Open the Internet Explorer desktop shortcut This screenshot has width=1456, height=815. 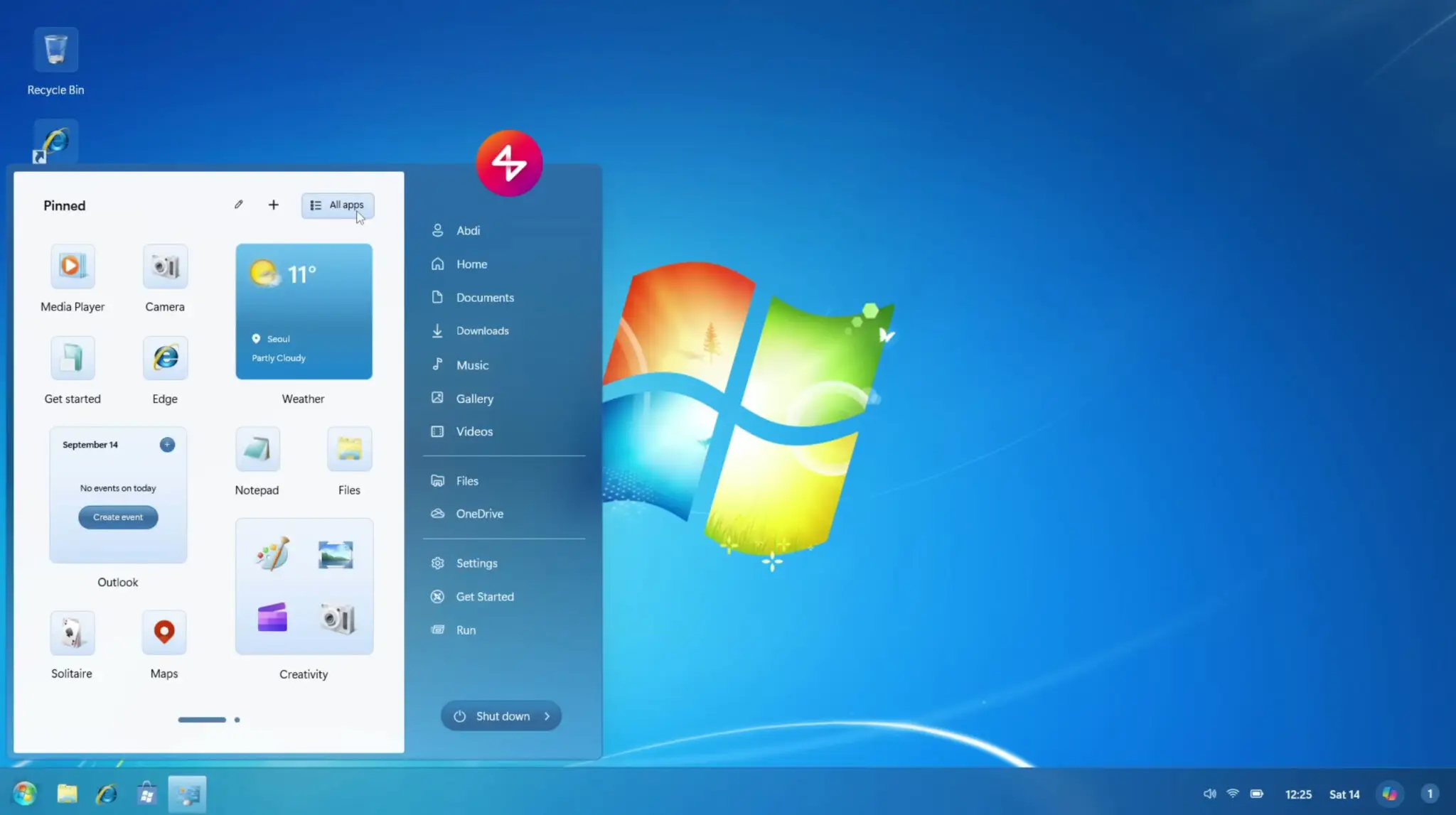point(55,142)
